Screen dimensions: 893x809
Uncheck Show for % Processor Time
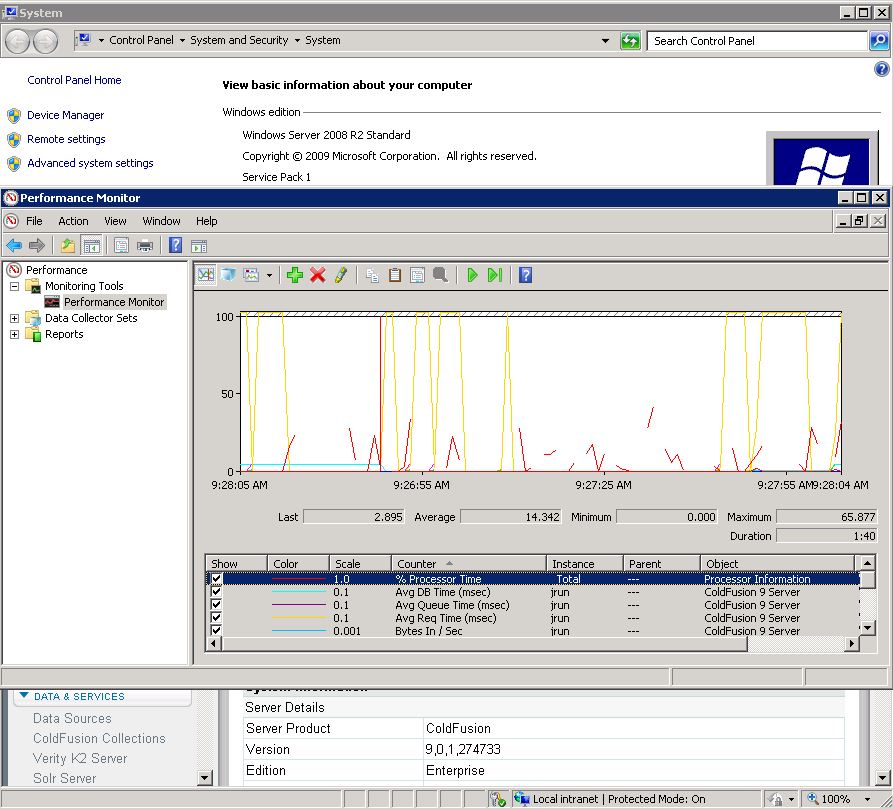point(217,579)
